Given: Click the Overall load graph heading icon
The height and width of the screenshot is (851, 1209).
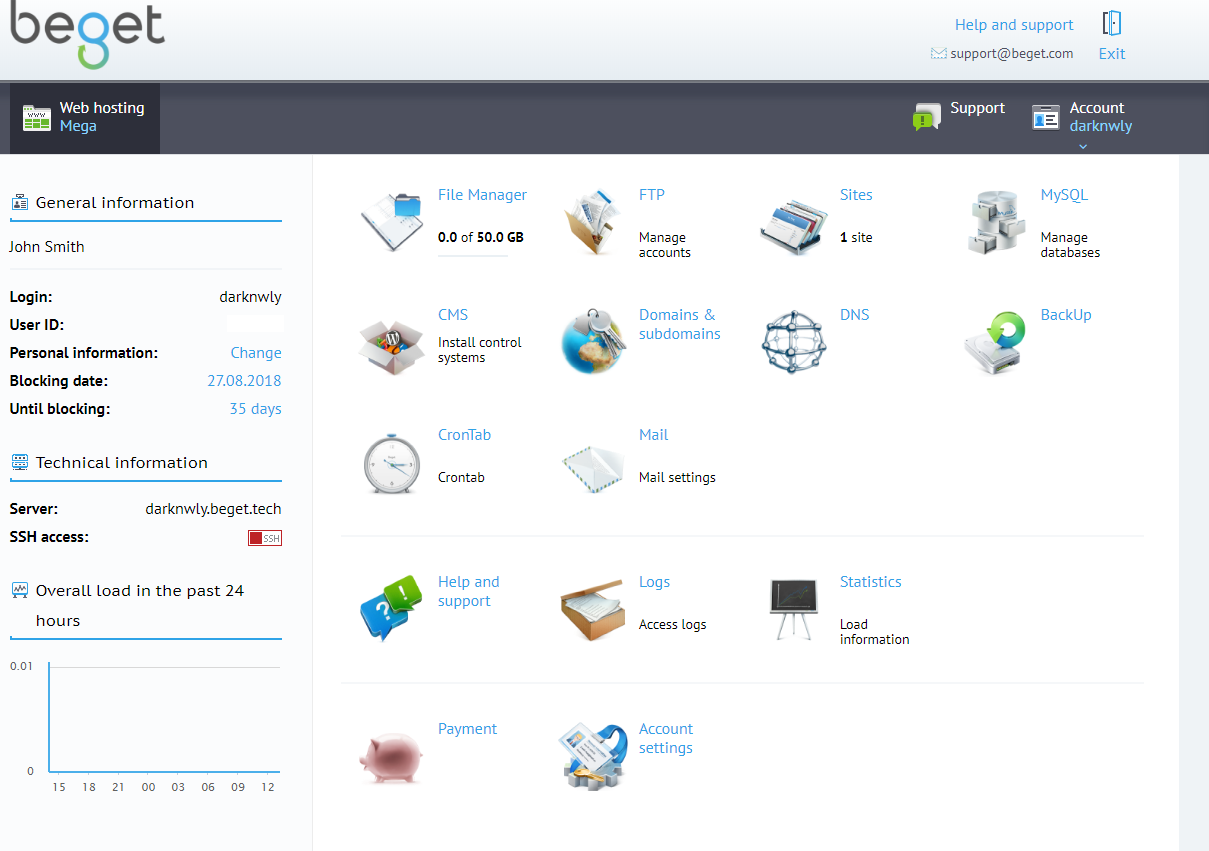Looking at the screenshot, I should (x=19, y=590).
